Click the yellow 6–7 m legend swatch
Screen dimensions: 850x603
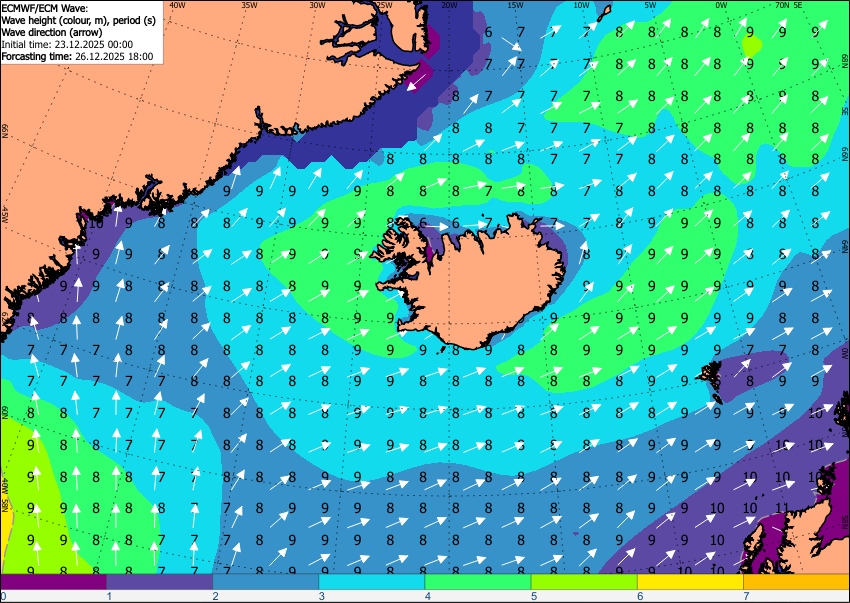tap(691, 581)
